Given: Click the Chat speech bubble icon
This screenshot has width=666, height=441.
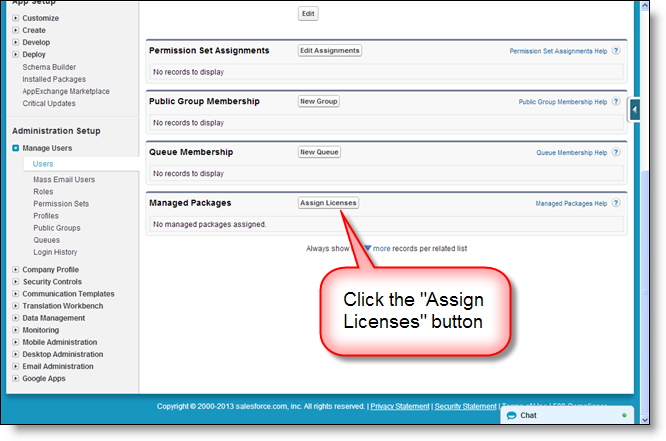Looking at the screenshot, I should coord(510,414).
